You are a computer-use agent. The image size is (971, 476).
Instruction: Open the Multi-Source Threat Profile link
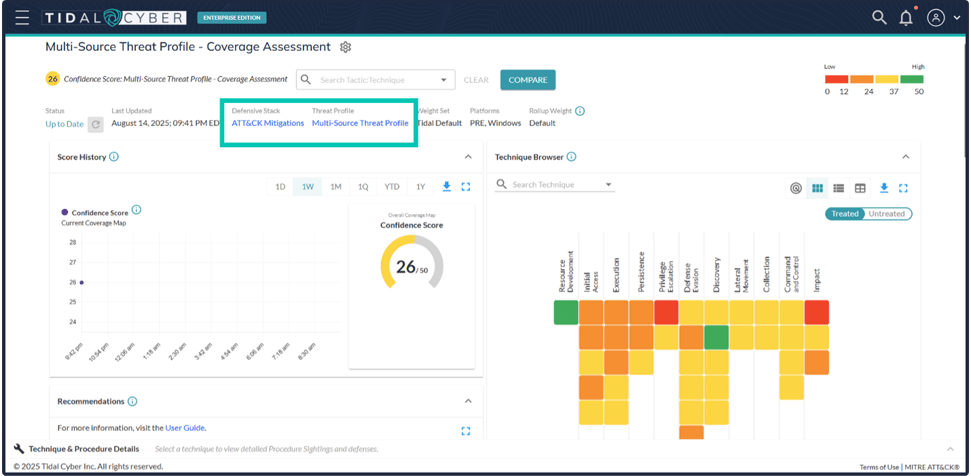360,123
